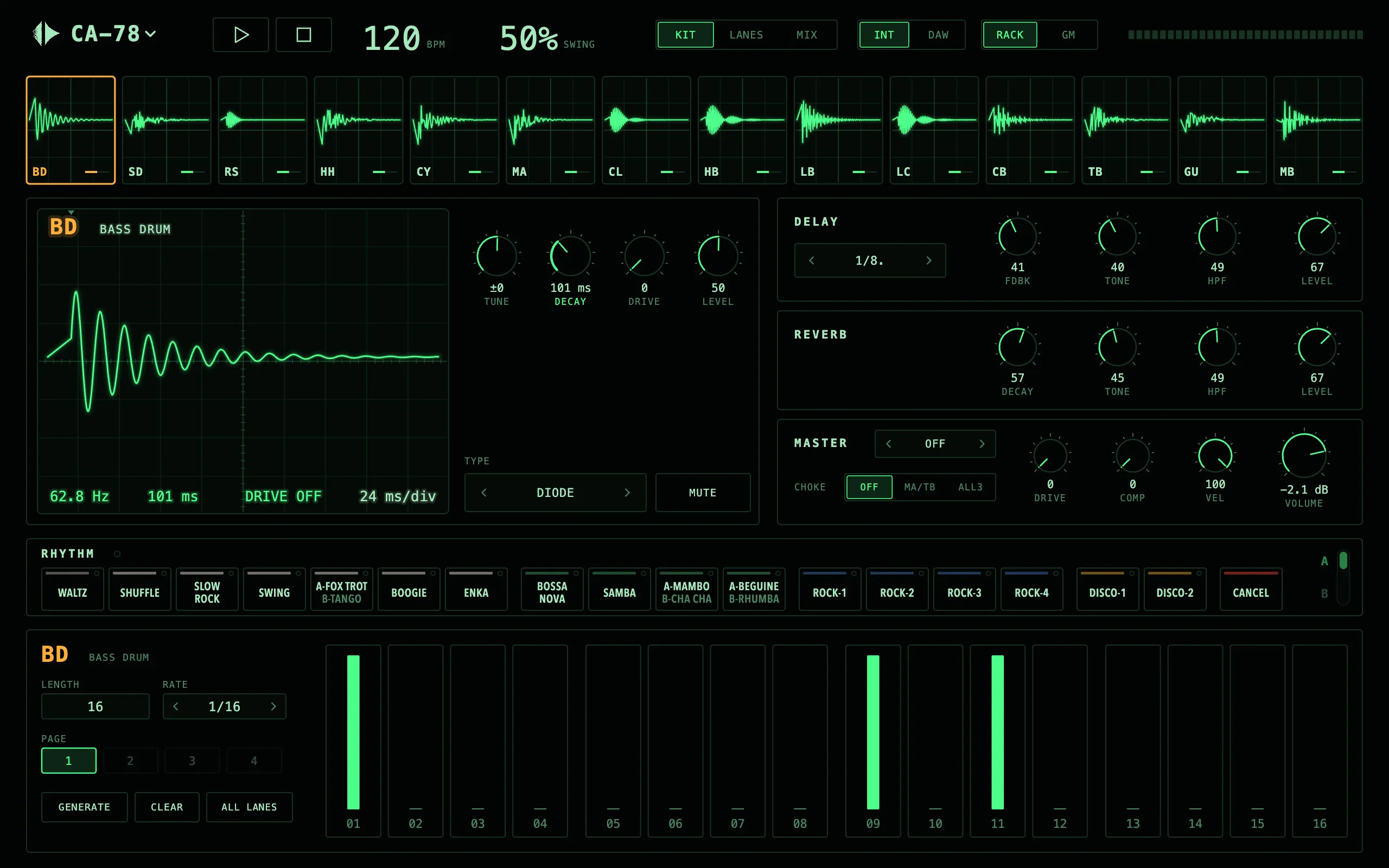Select the GU guiro waveform pad
Viewport: 1389px width, 868px height.
1222,130
